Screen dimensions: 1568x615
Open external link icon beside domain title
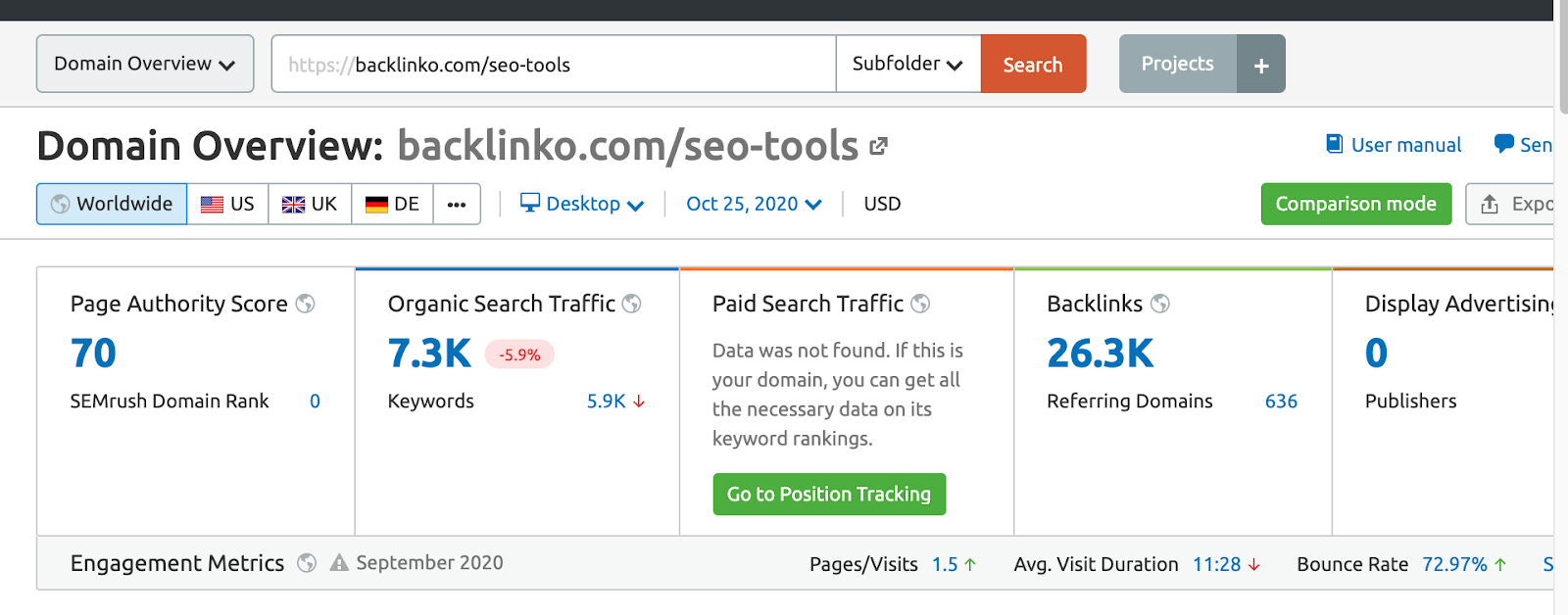[x=878, y=146]
